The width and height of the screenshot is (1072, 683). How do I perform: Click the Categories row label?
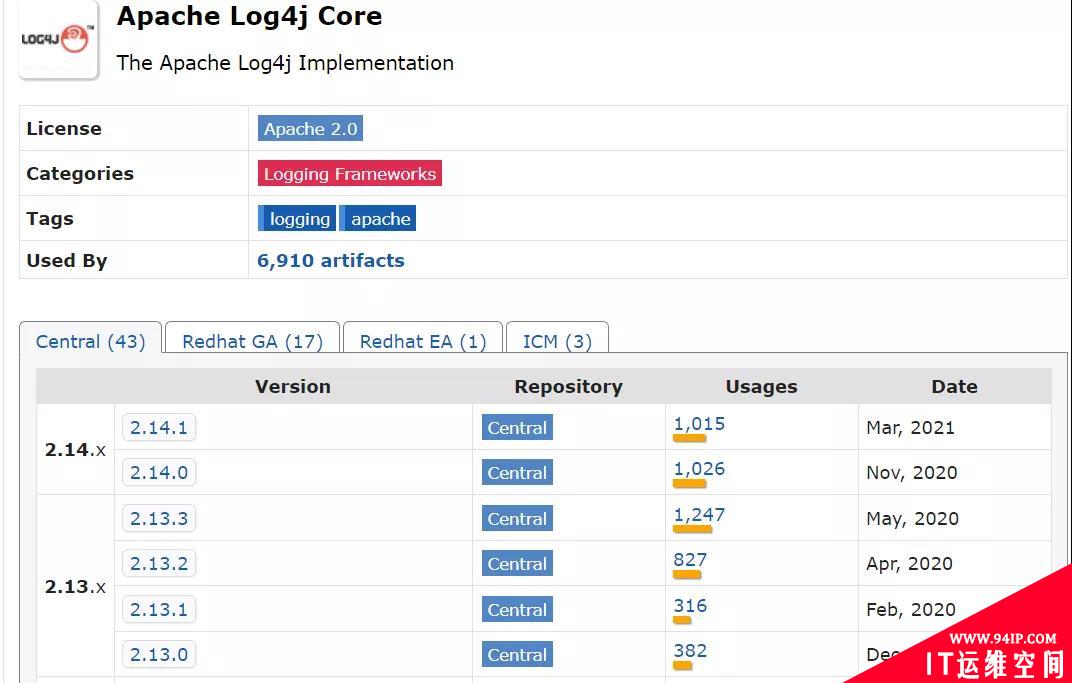click(80, 174)
